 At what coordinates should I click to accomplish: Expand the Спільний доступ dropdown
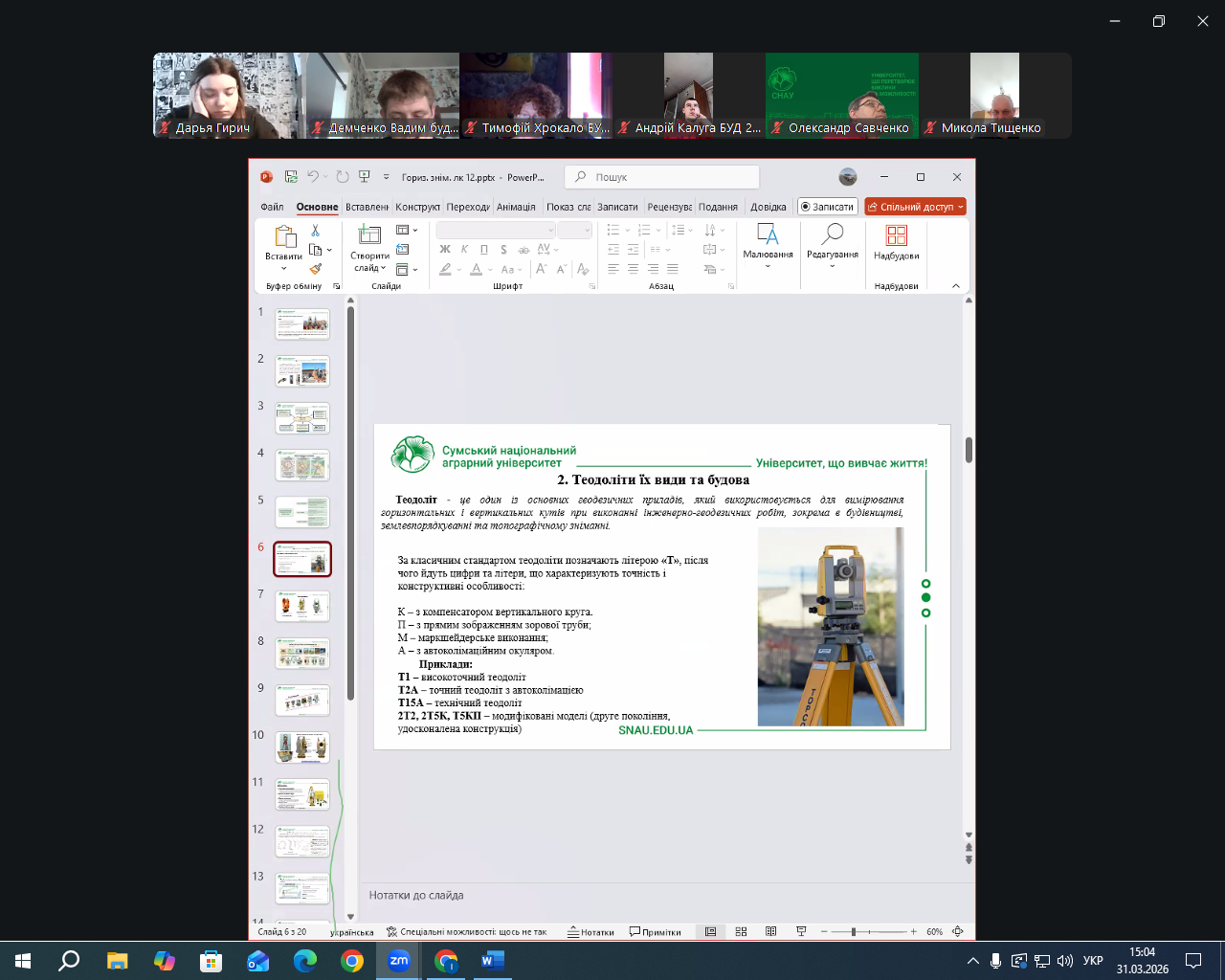[961, 207]
